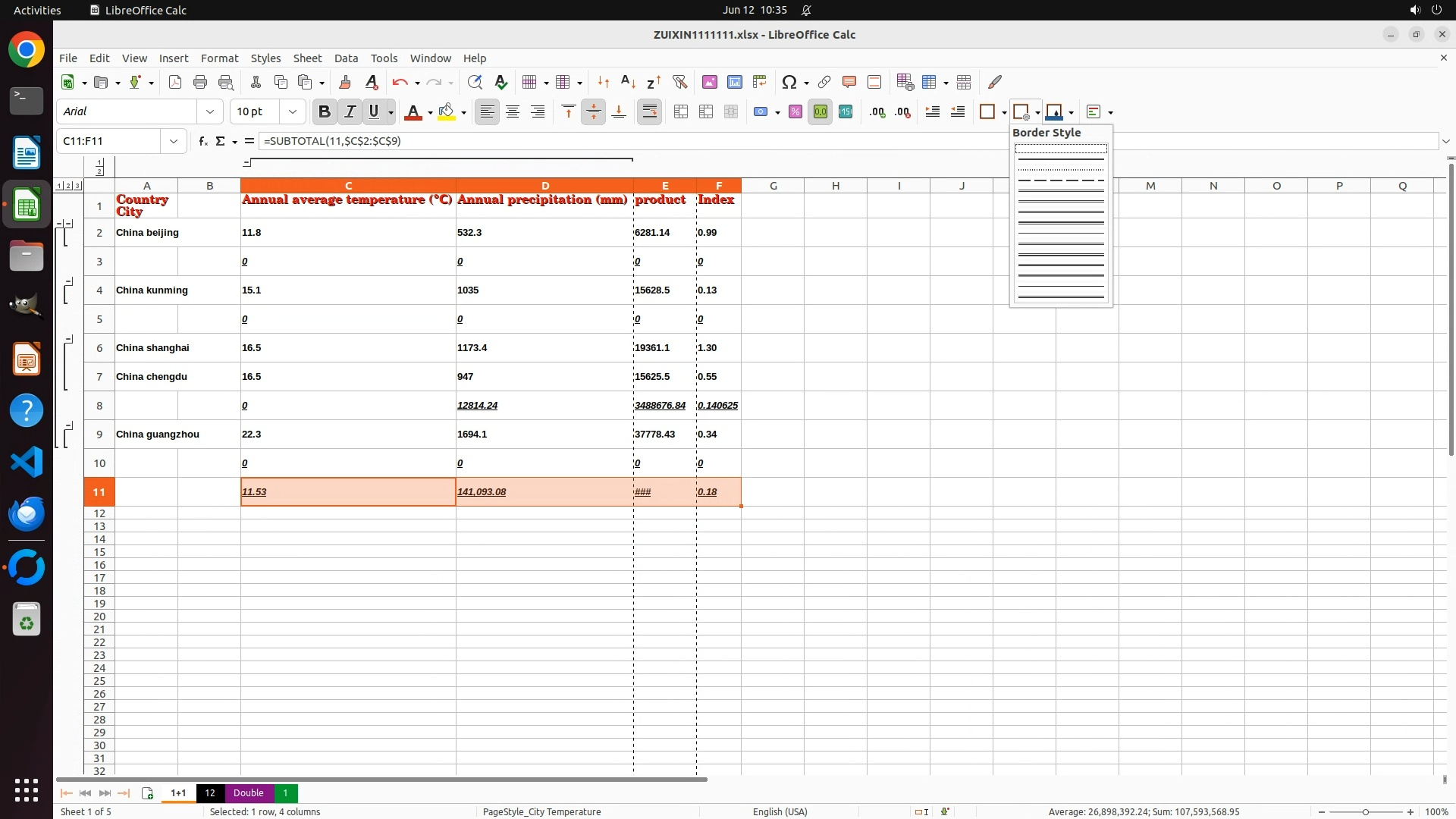Toggle Bold formatting button
The height and width of the screenshot is (819, 1456).
coord(325,111)
